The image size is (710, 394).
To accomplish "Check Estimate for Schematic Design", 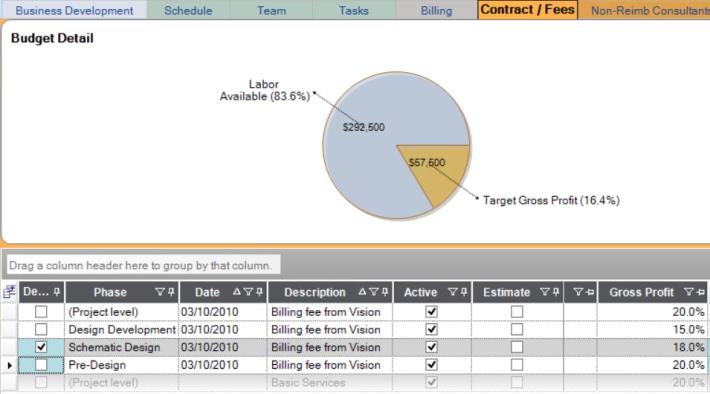I will pos(517,347).
